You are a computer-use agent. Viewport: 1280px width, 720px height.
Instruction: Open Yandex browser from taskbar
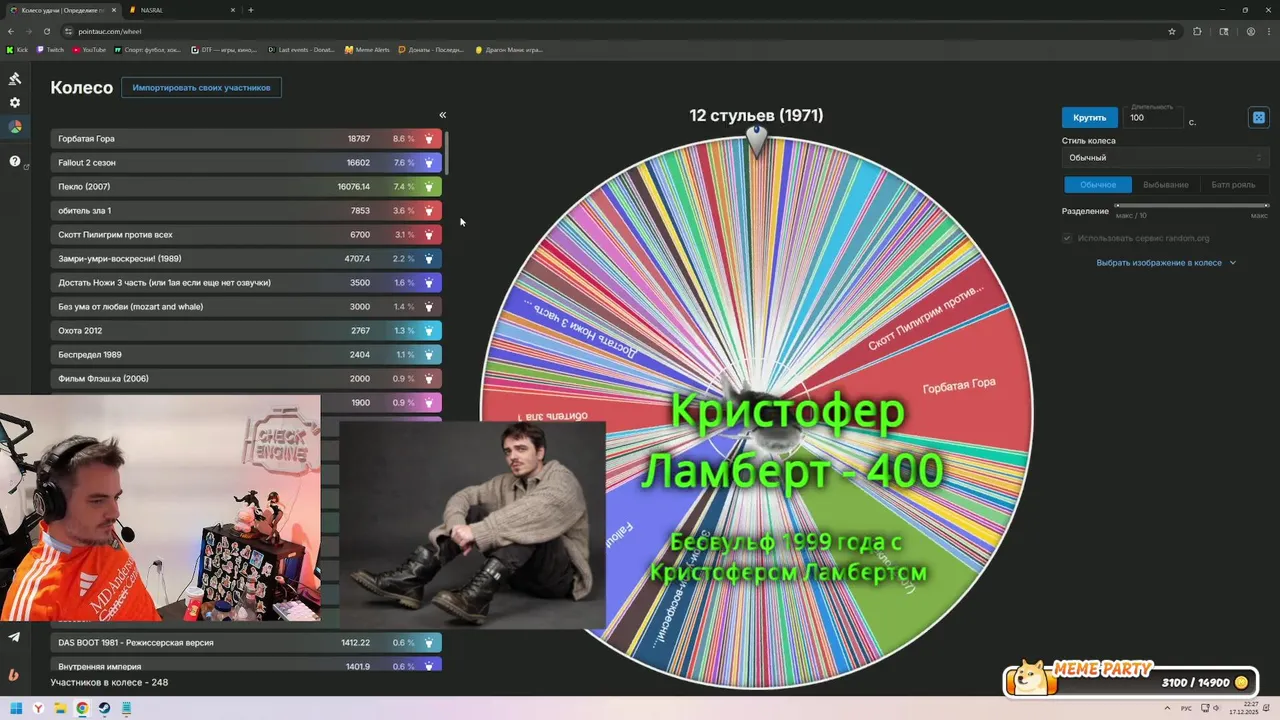point(39,708)
